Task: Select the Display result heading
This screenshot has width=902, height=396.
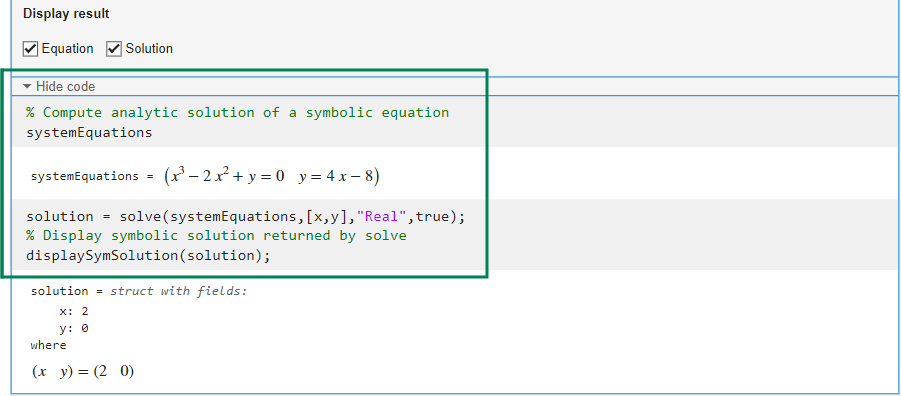Action: pyautogui.click(x=66, y=14)
